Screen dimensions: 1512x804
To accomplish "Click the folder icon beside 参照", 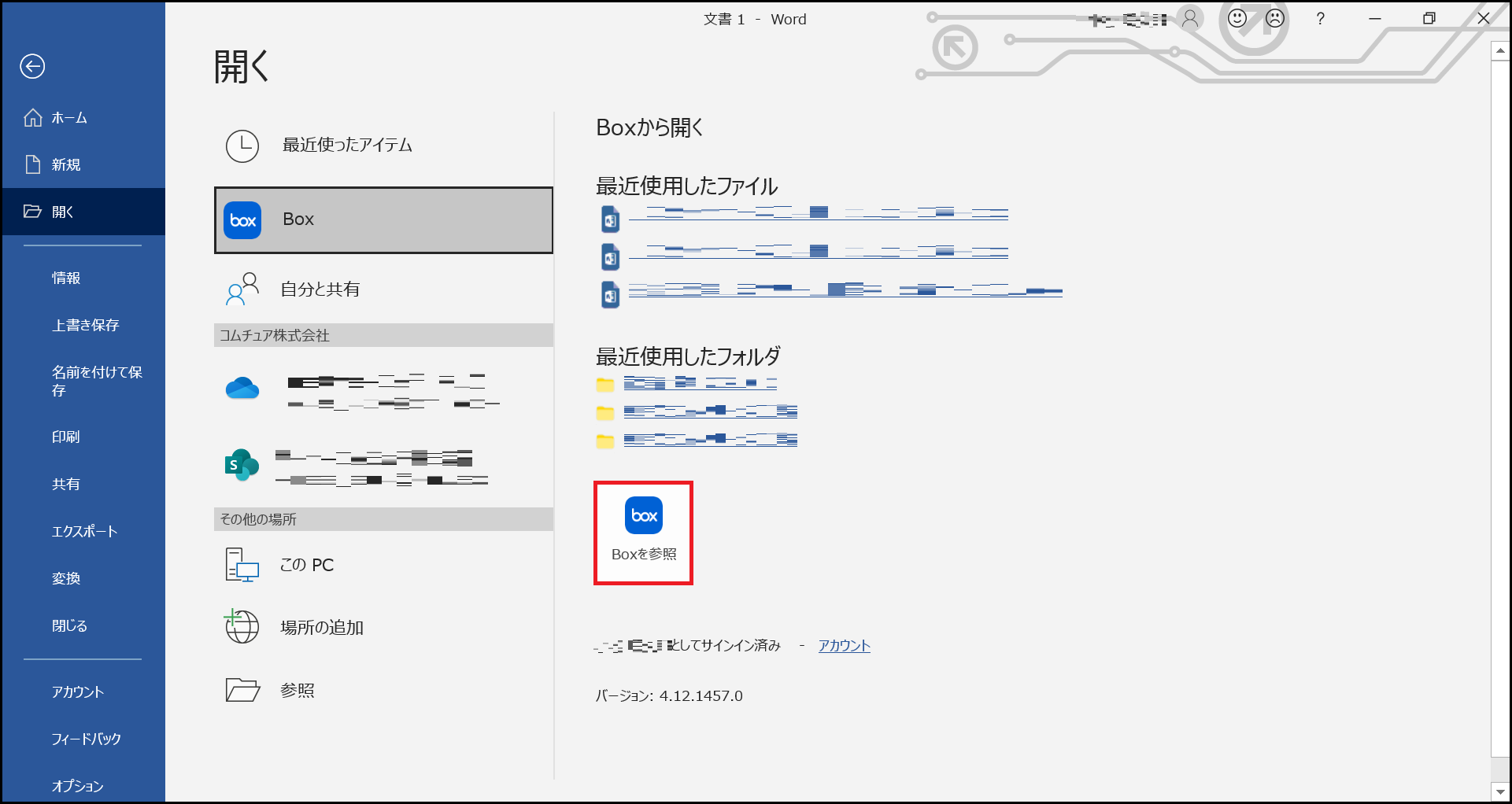I will click(242, 690).
